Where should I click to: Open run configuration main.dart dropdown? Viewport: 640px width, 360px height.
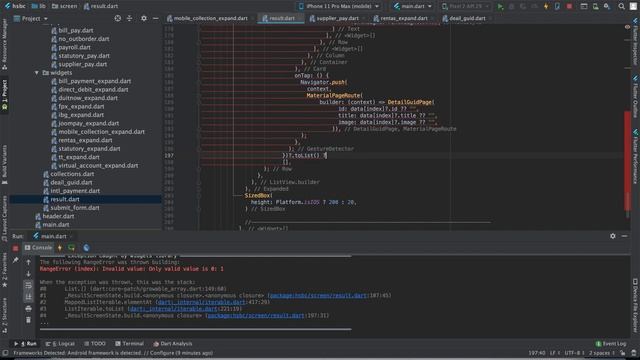(x=413, y=6)
